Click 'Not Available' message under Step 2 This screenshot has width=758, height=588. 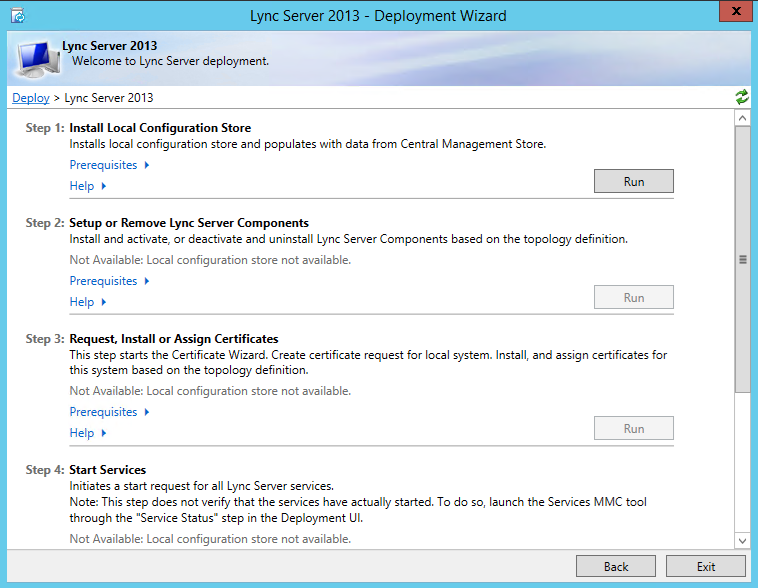(x=210, y=260)
